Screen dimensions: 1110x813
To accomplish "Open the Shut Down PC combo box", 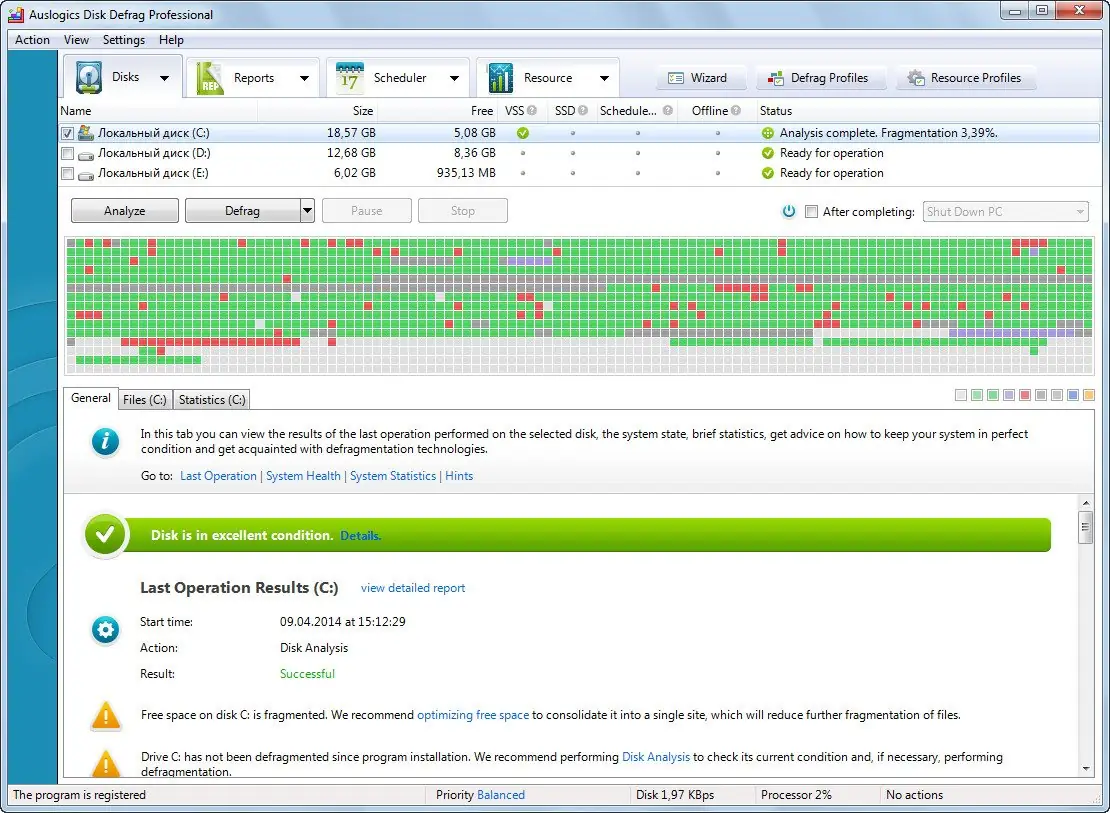I will click(x=1005, y=211).
